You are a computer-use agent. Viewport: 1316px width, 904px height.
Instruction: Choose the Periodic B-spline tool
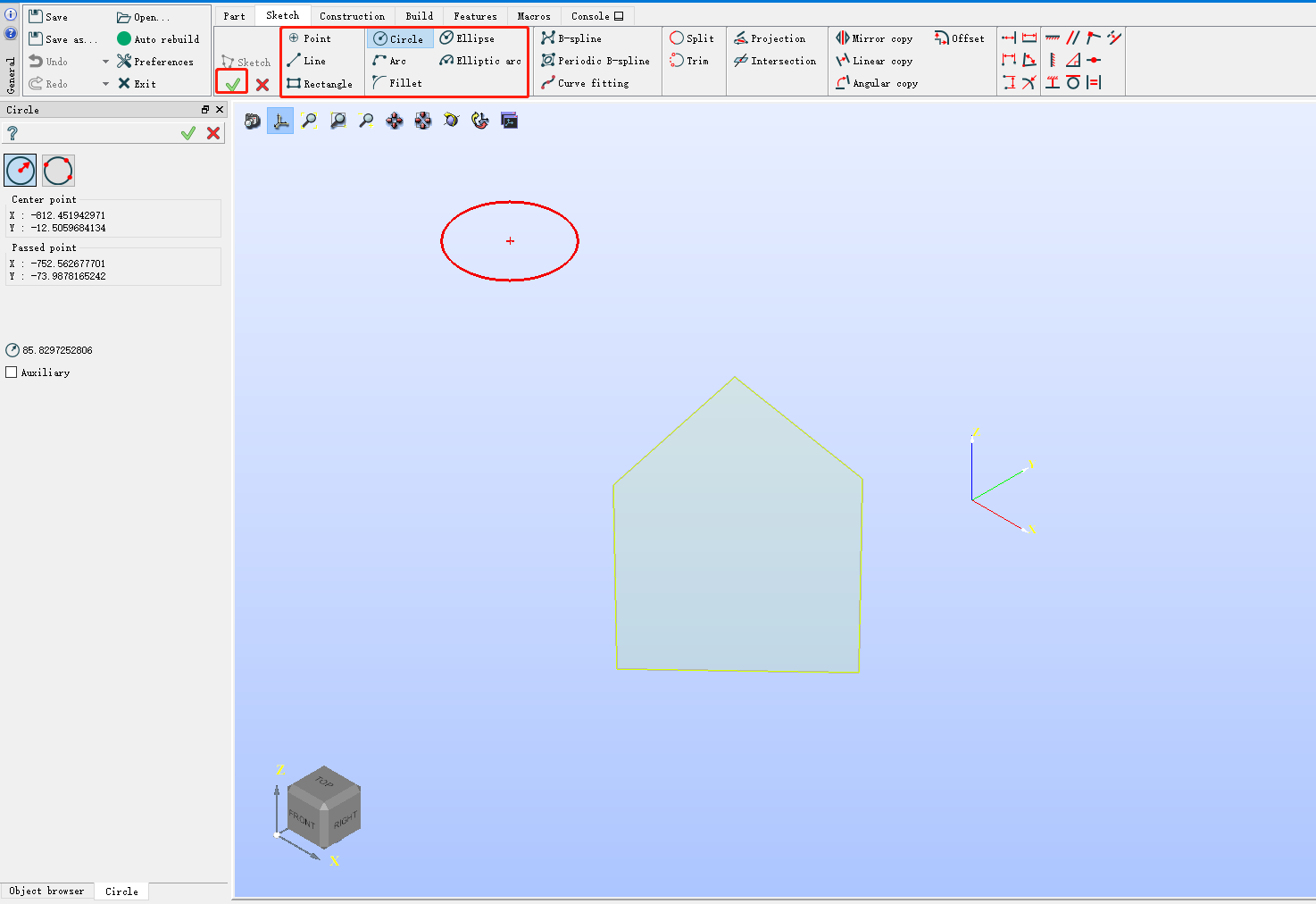click(x=596, y=61)
